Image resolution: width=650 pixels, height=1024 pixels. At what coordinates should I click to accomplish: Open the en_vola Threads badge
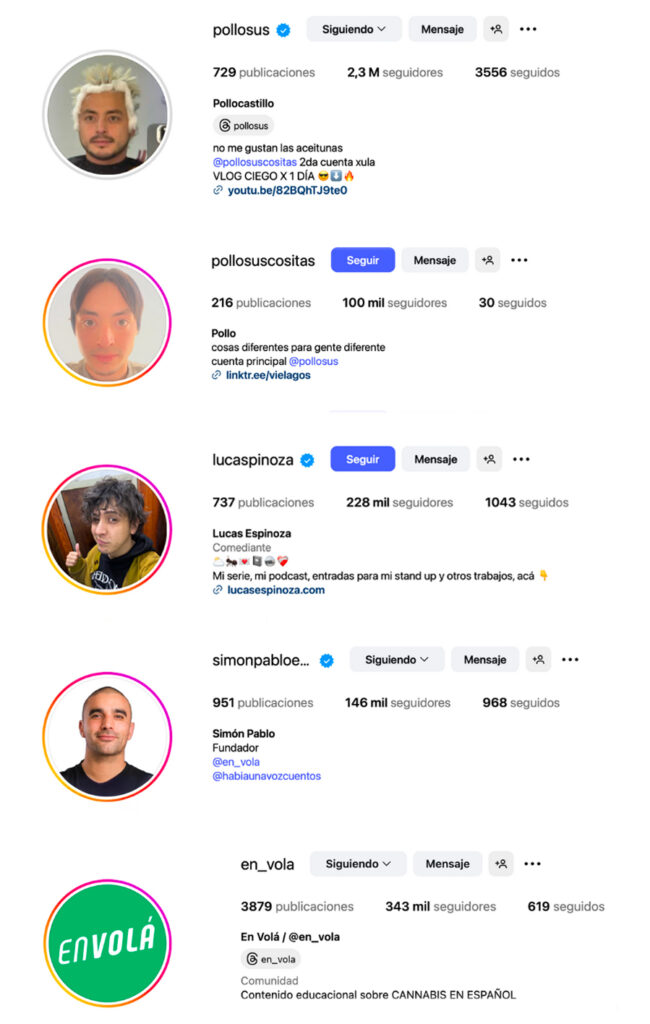coord(270,959)
